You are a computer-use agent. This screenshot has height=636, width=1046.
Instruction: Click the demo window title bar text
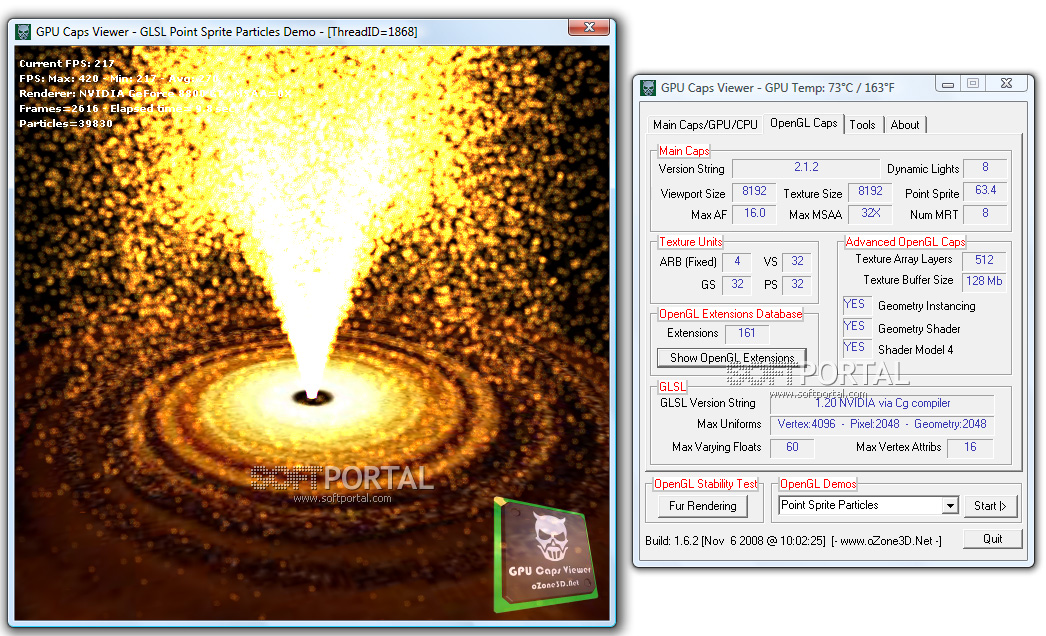click(x=227, y=32)
